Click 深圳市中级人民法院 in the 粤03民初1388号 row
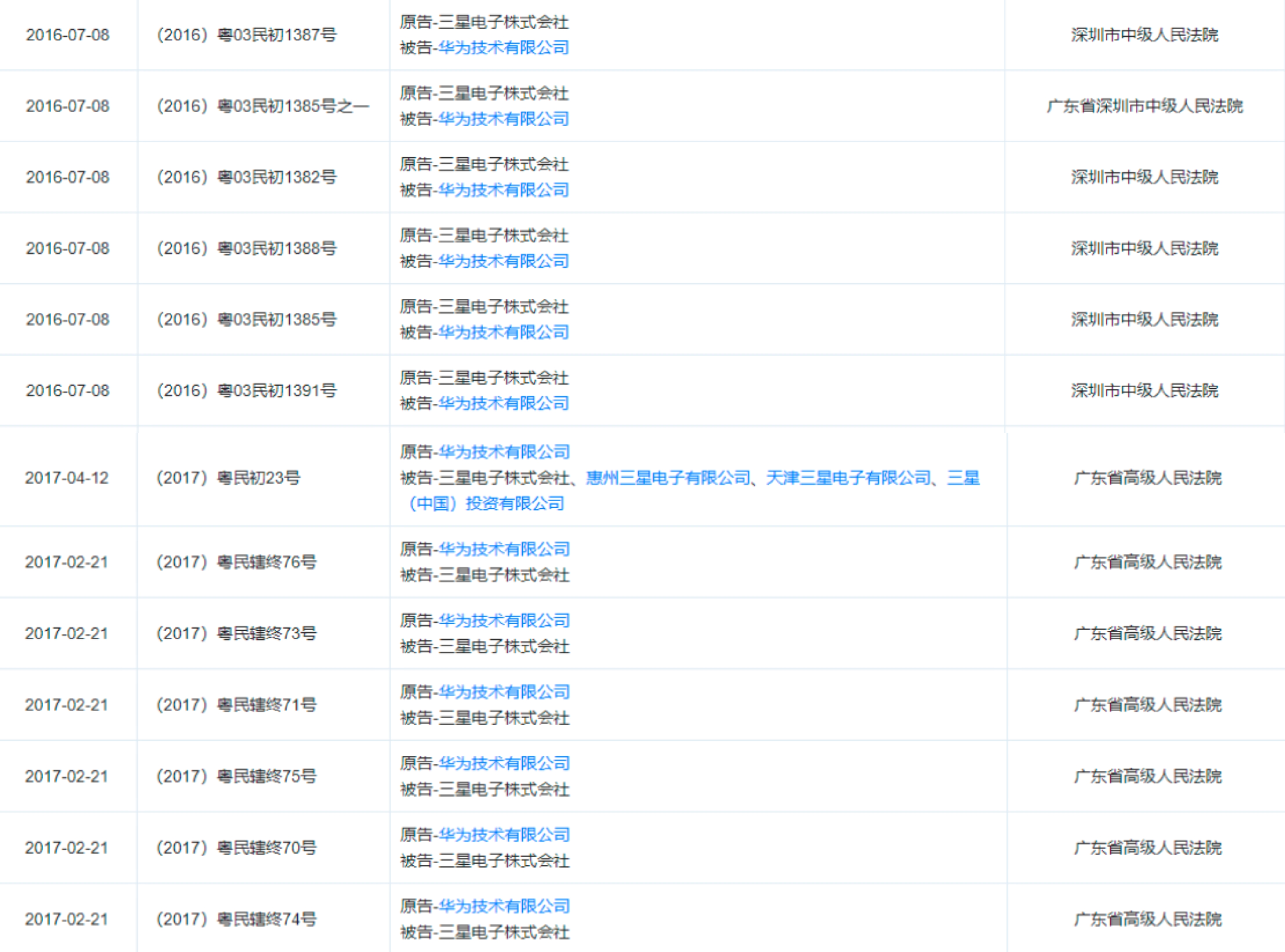The width and height of the screenshot is (1285, 952). pyautogui.click(x=1145, y=249)
